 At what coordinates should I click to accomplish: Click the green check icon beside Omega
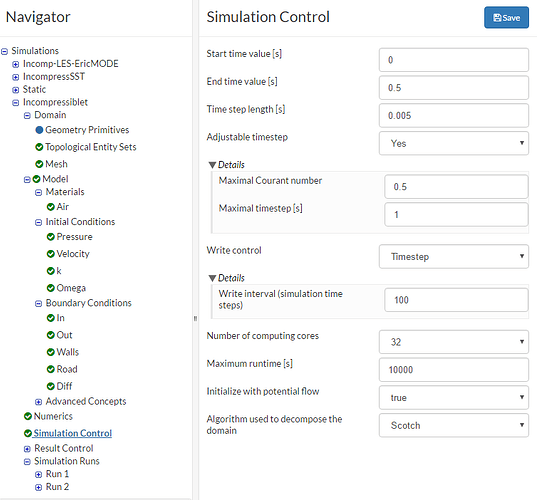pyautogui.click(x=51, y=288)
